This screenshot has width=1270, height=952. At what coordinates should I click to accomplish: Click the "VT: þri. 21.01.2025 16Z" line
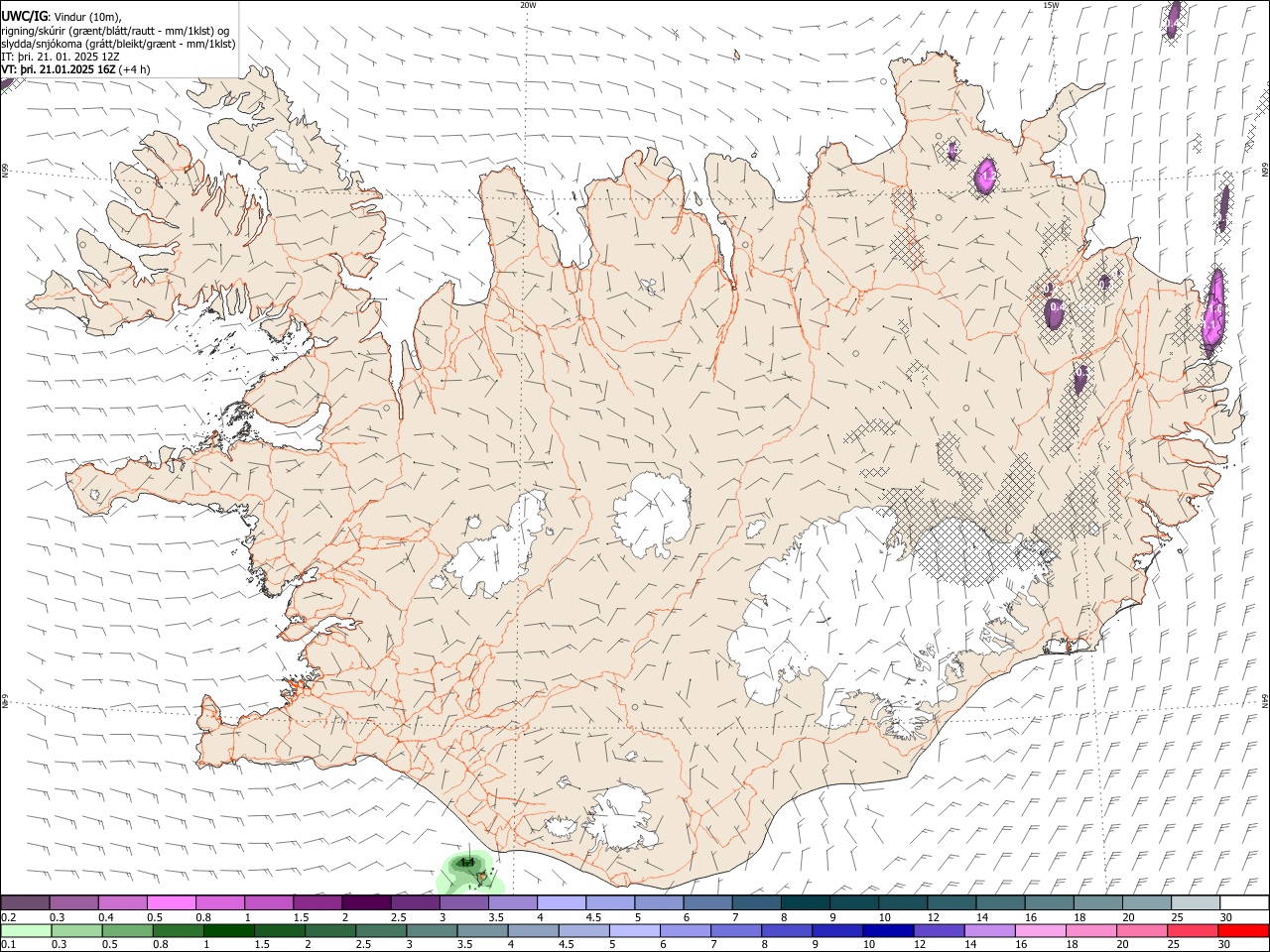[76, 69]
